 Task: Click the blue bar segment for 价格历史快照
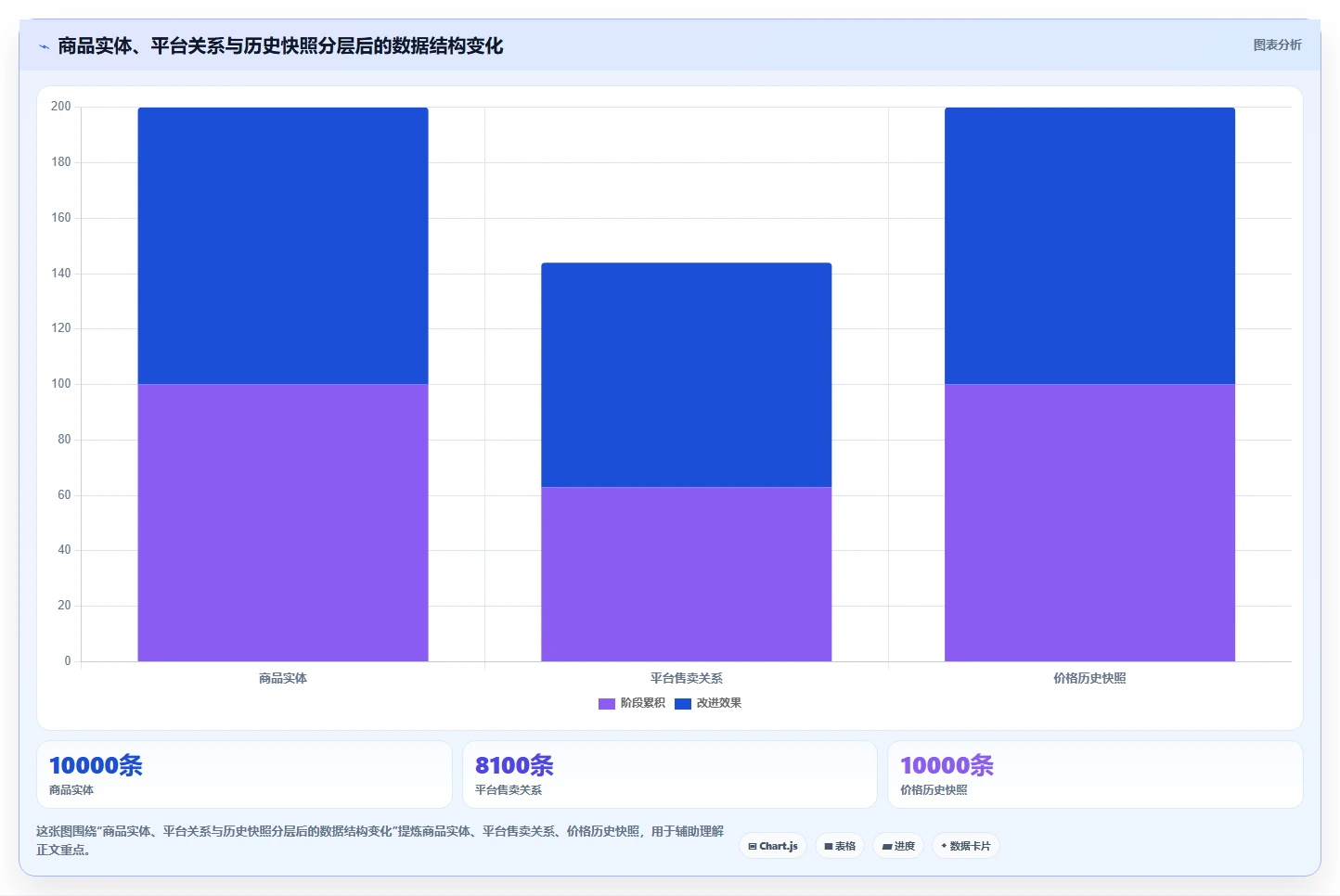[1089, 246]
